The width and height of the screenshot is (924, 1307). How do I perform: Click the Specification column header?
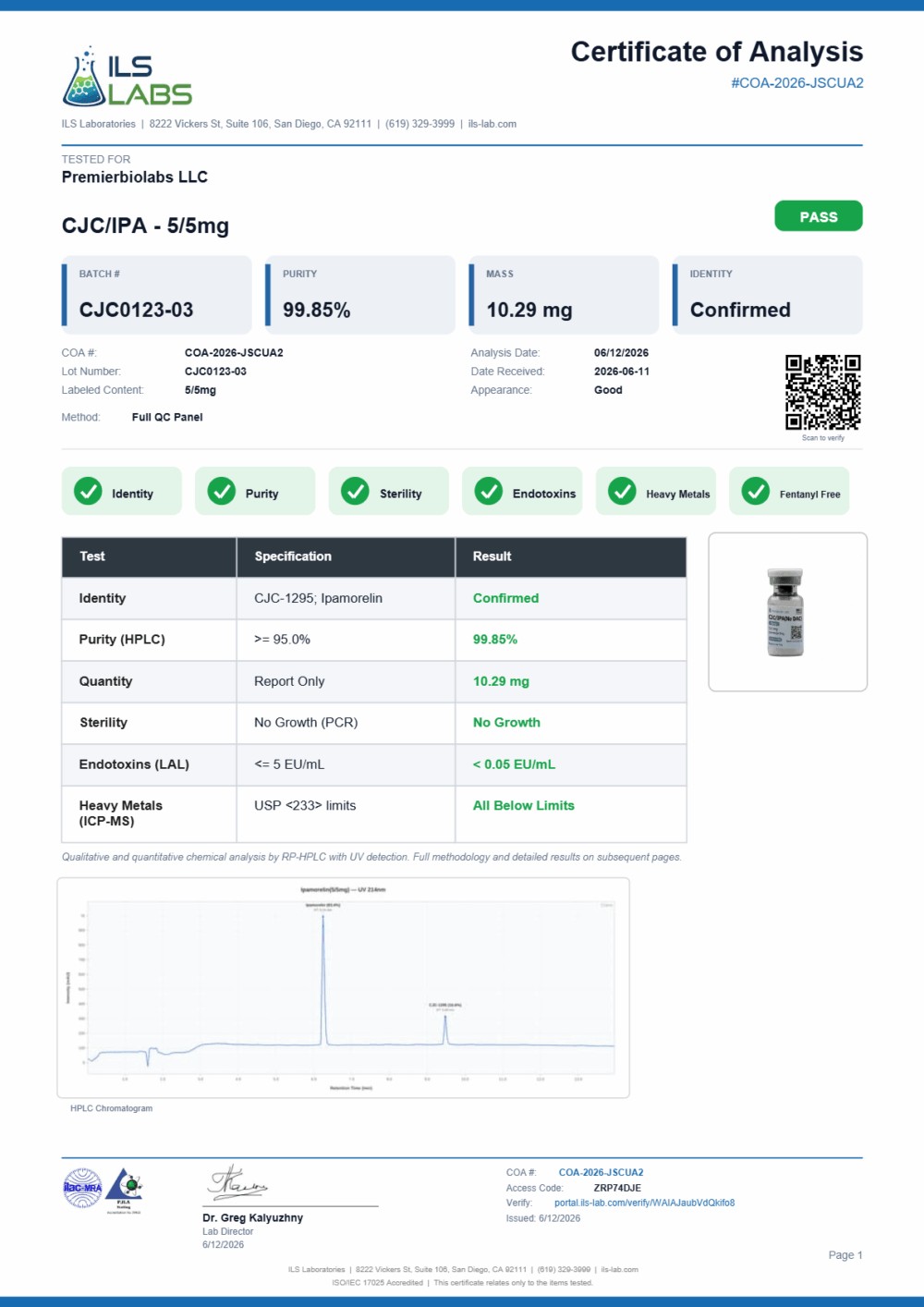coord(346,556)
